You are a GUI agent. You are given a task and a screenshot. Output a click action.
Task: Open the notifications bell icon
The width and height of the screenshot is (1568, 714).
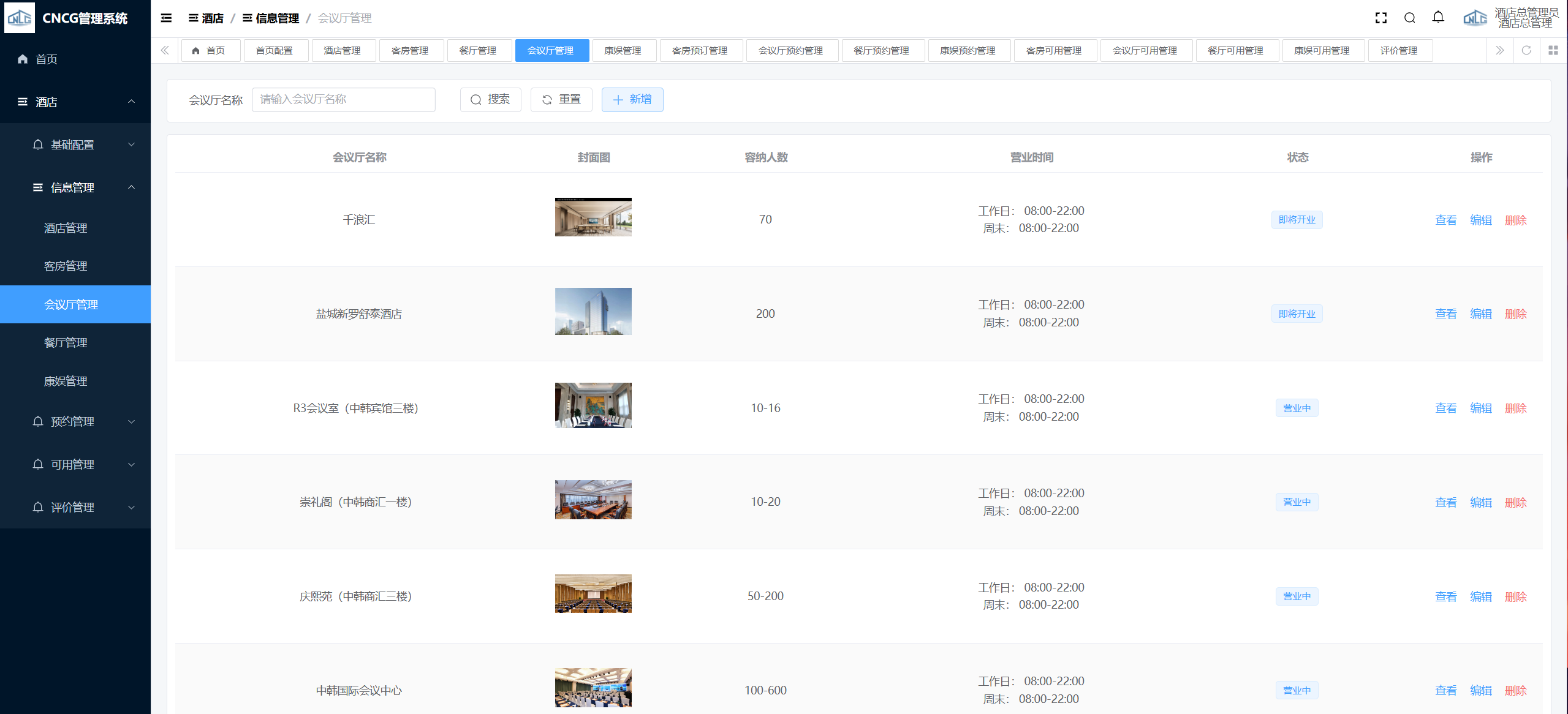(x=1438, y=18)
